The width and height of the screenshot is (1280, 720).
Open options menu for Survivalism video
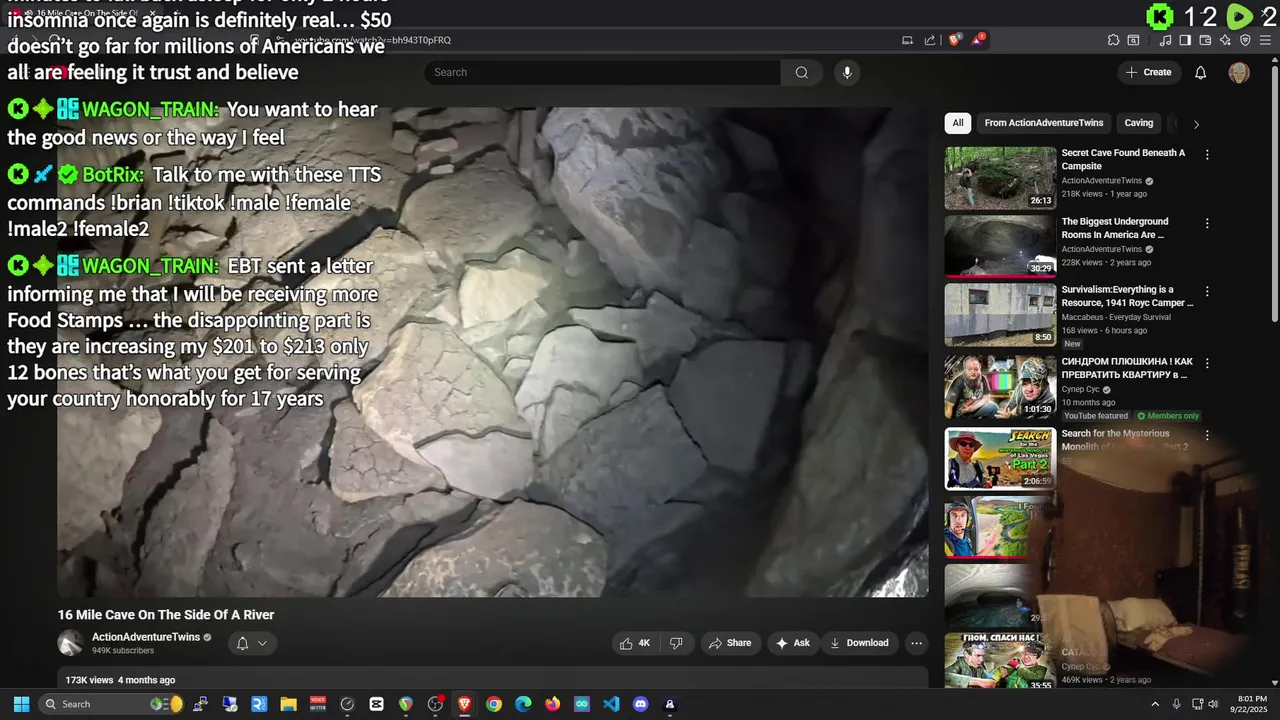pos(1207,292)
